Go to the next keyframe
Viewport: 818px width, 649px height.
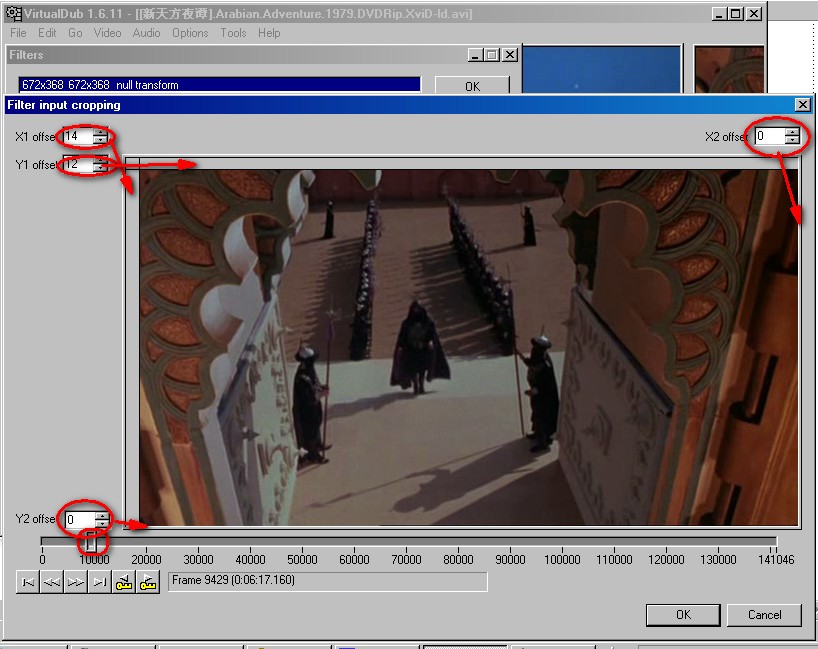tap(148, 582)
